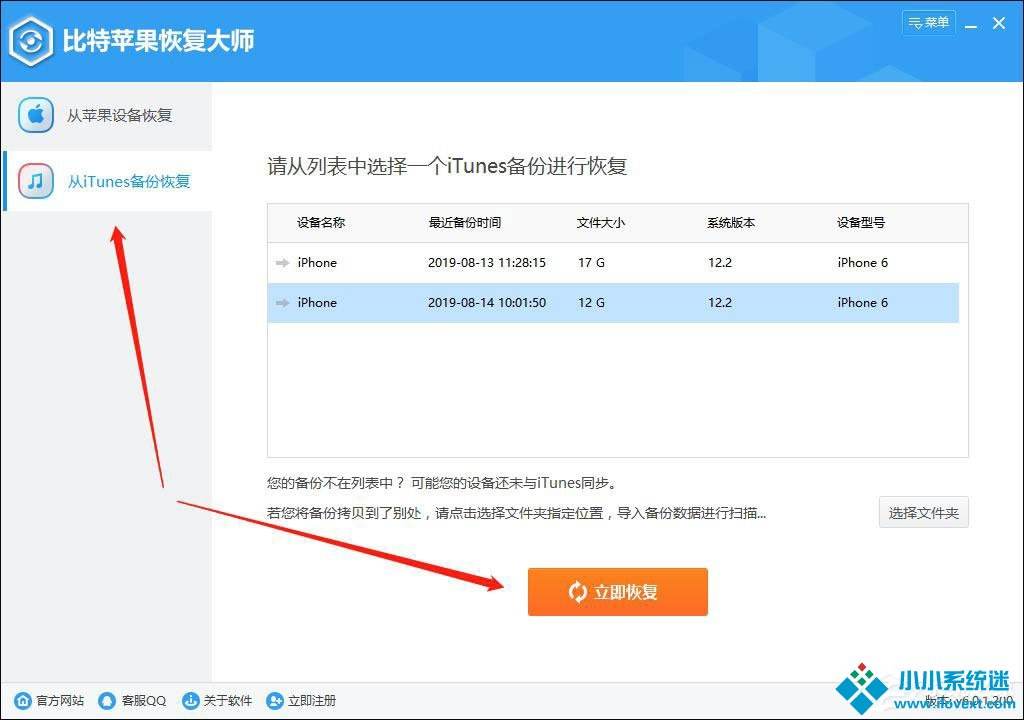Click the iTunes music note icon
1024x720 pixels.
tap(36, 181)
